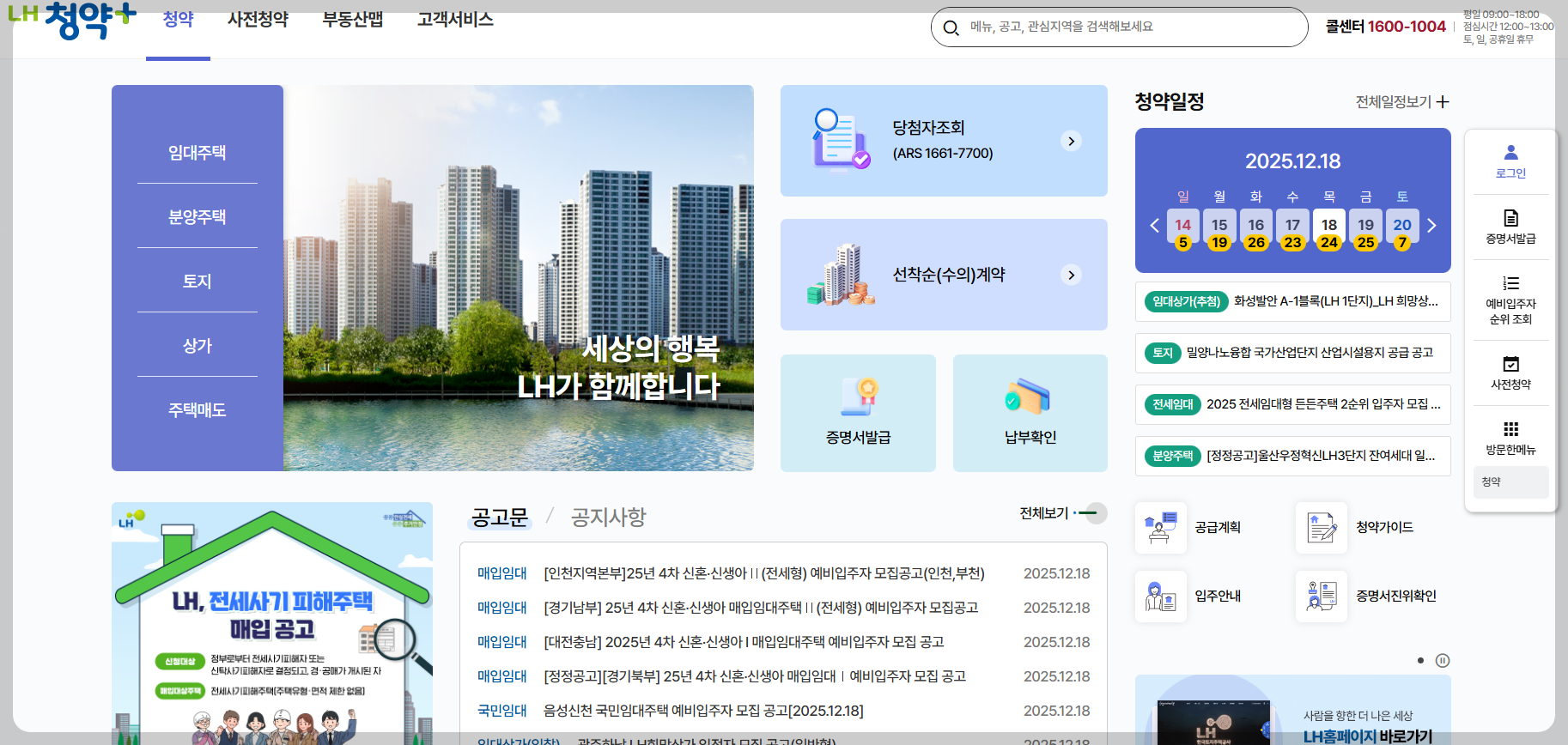Open 분양주택 울산우정혁신LH3단지 schedule item
Viewport: 1568px width, 745px height.
tap(1292, 456)
